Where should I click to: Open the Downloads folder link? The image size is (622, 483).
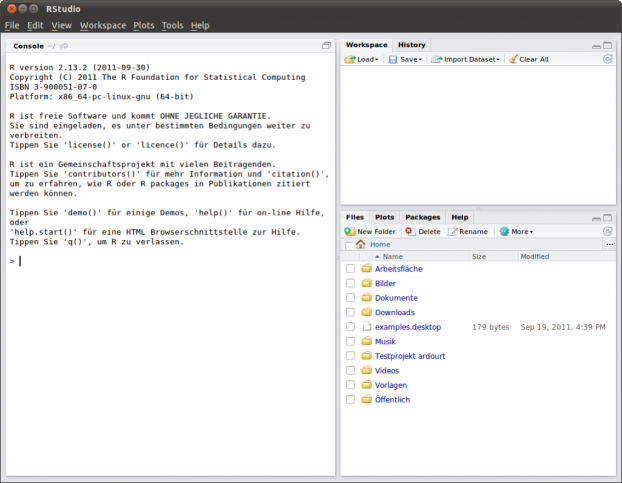pos(395,312)
